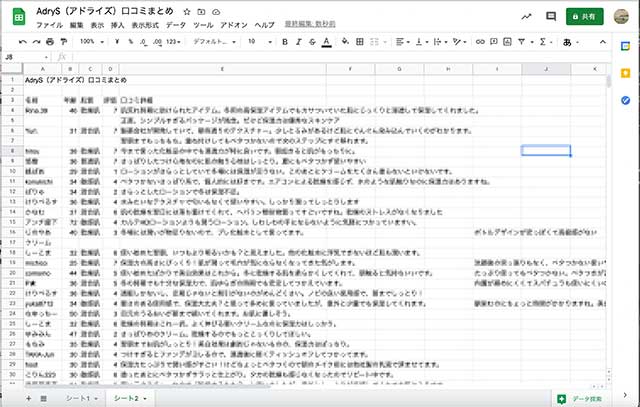Click the name box cell reference

click(x=25, y=57)
